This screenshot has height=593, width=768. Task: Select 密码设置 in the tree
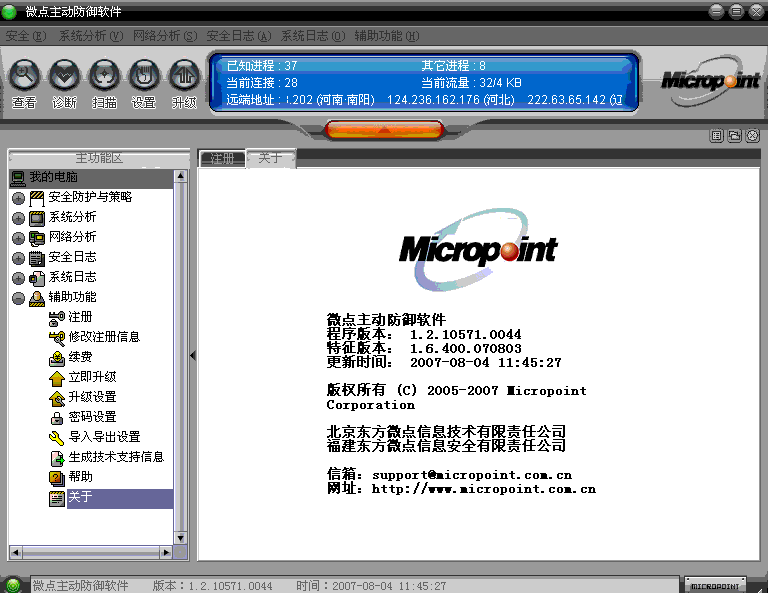[93, 417]
